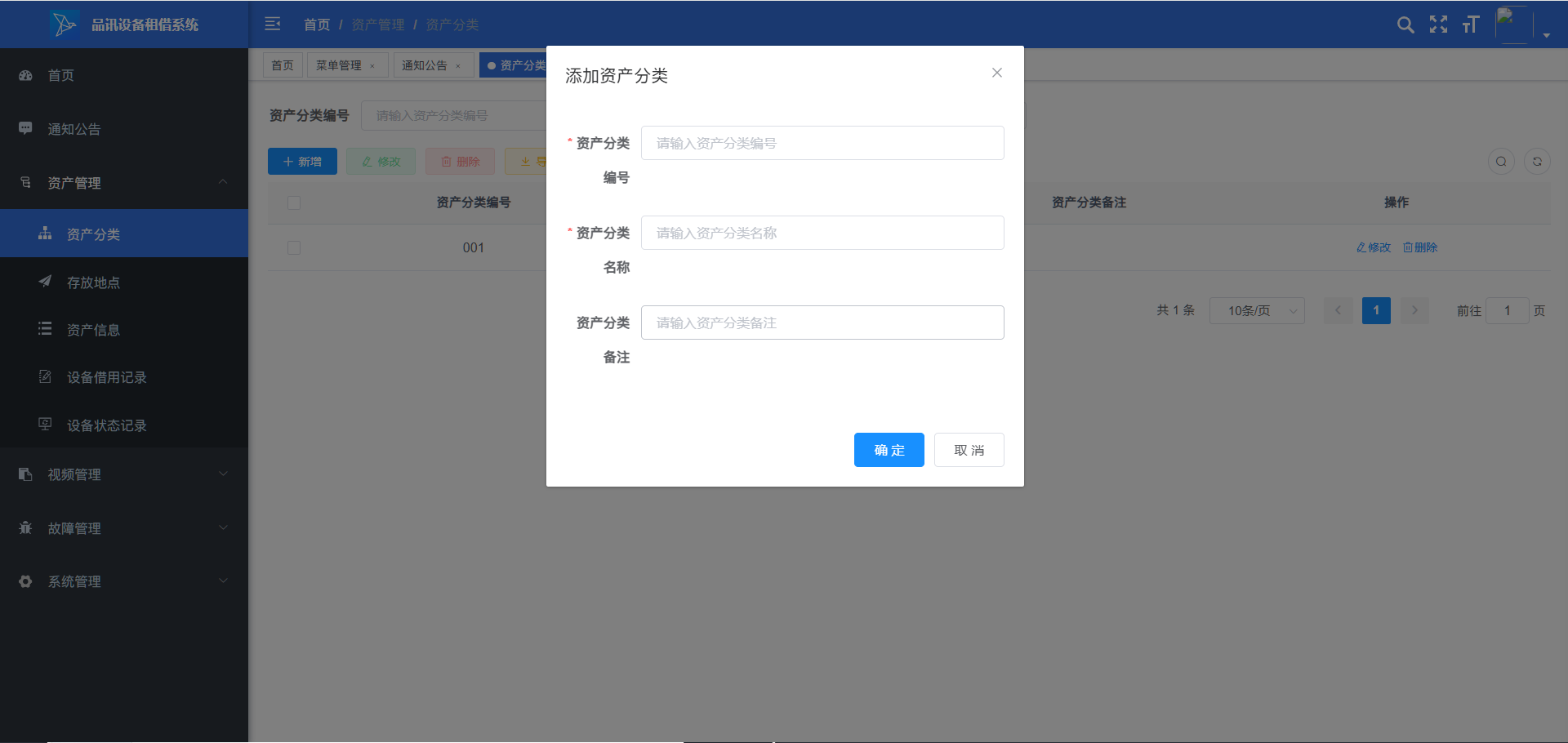This screenshot has height=743, width=1568.
Task: Click the message icon beside 通知公告
Action: click(25, 128)
